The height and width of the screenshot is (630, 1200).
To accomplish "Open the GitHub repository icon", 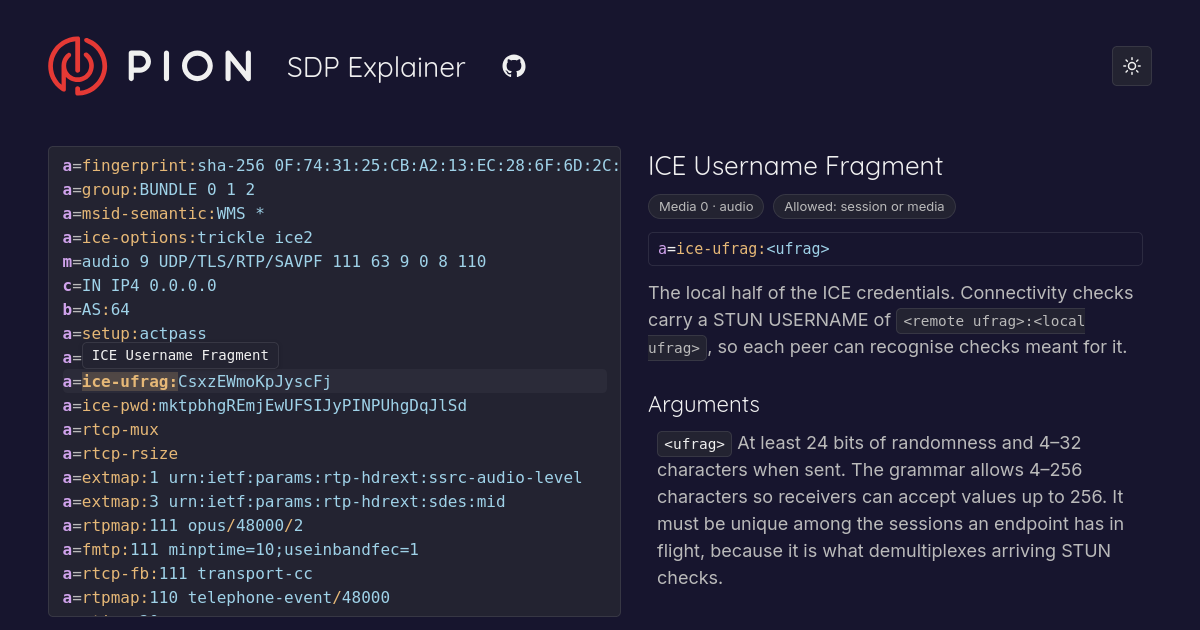I will [x=514, y=67].
